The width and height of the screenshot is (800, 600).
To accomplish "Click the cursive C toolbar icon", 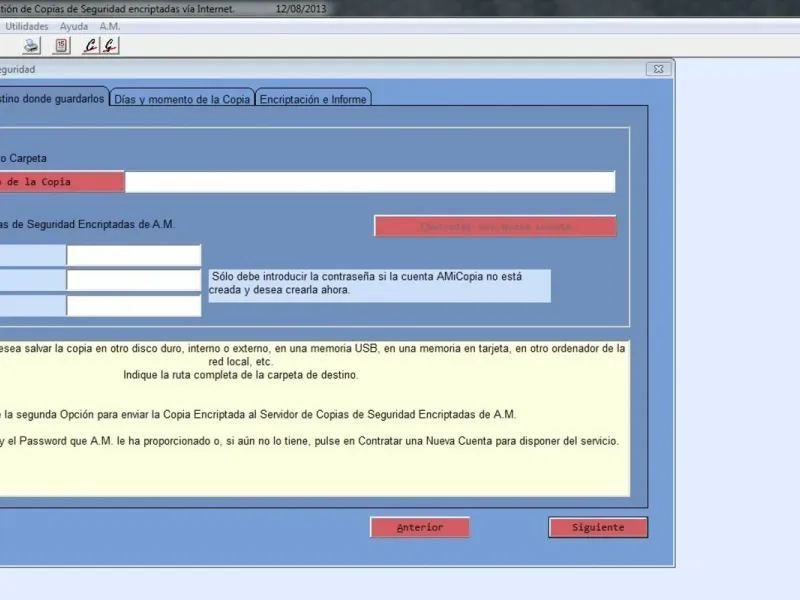I will click(90, 46).
